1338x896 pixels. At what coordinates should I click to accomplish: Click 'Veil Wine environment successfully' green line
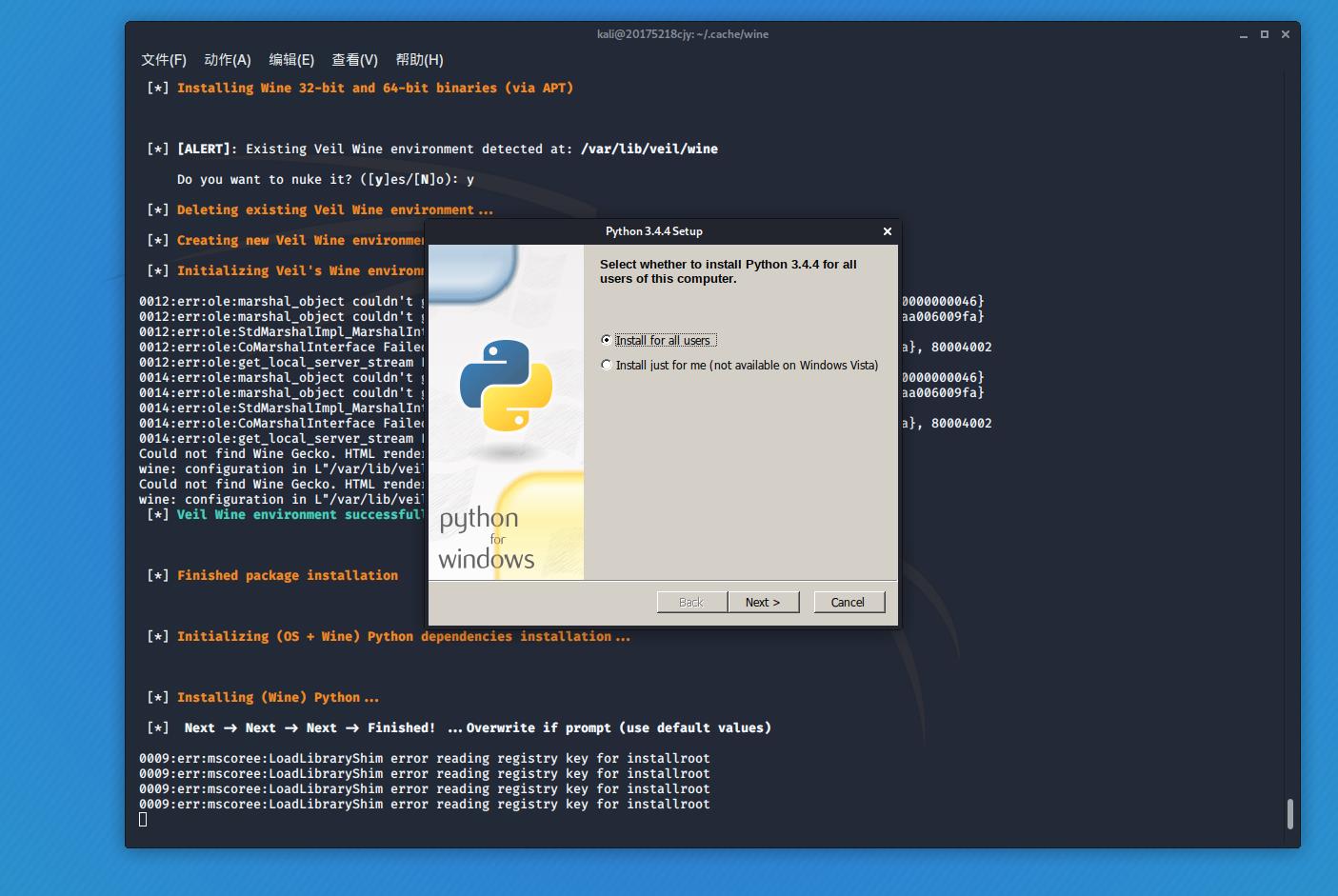[x=300, y=514]
